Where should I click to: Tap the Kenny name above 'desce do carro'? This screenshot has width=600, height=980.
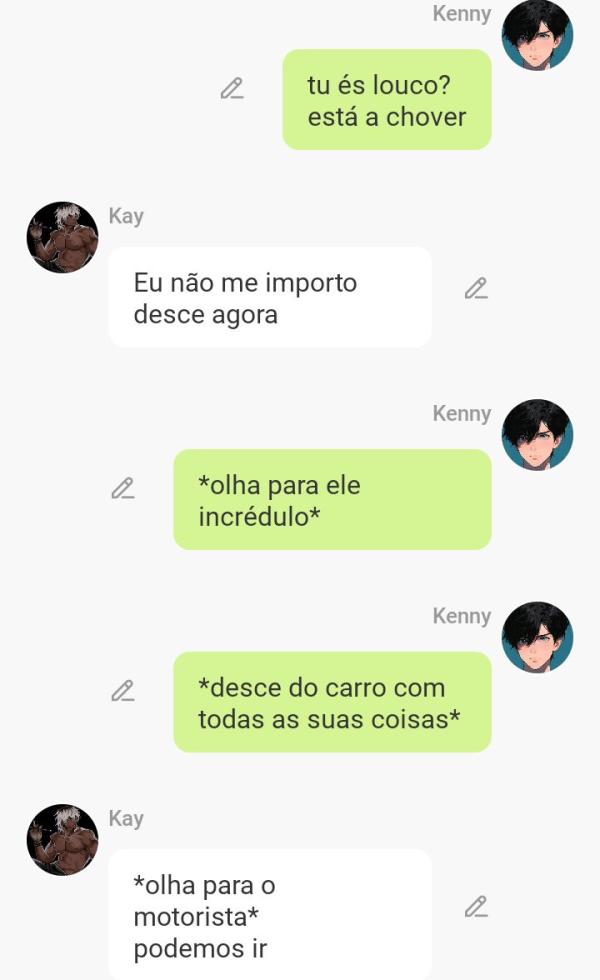coord(462,616)
